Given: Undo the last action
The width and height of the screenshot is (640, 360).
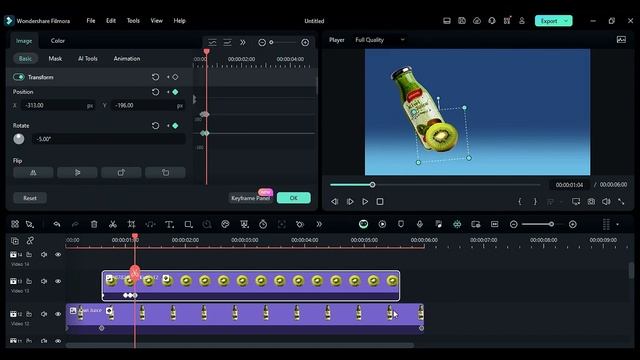Looking at the screenshot, I should [57, 224].
